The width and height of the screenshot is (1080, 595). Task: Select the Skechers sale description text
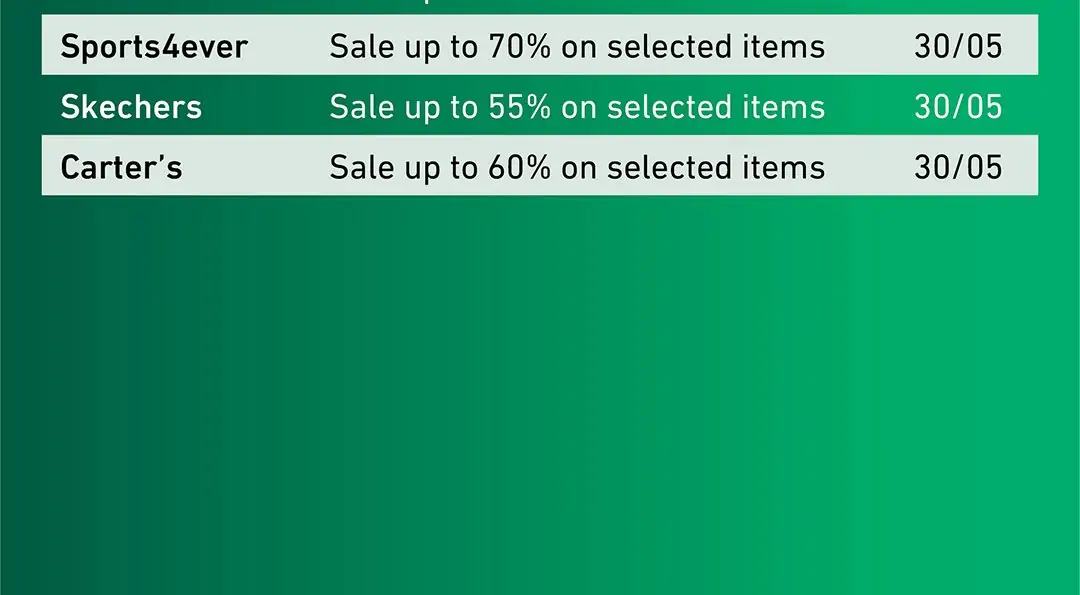tap(577, 107)
